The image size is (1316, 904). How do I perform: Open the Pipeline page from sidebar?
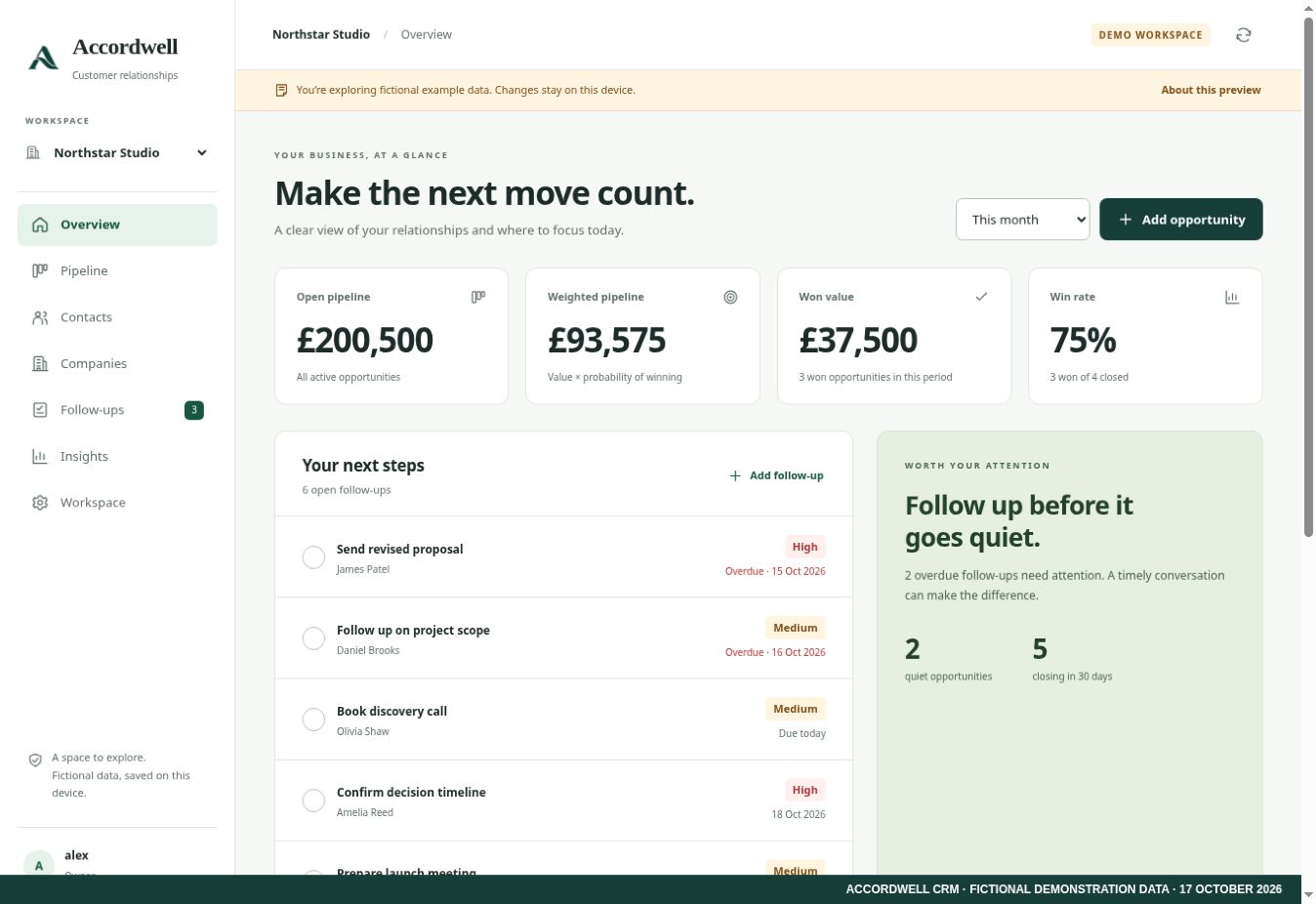click(117, 270)
